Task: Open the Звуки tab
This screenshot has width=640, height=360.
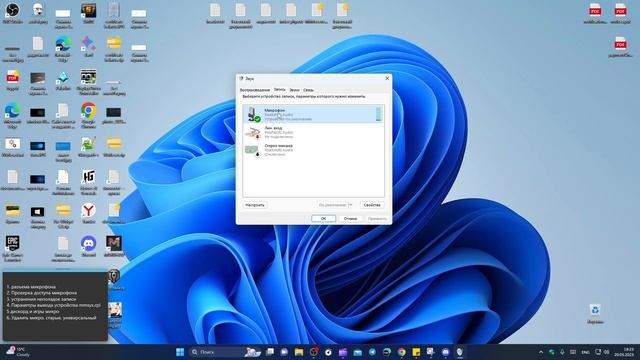Action: click(294, 90)
